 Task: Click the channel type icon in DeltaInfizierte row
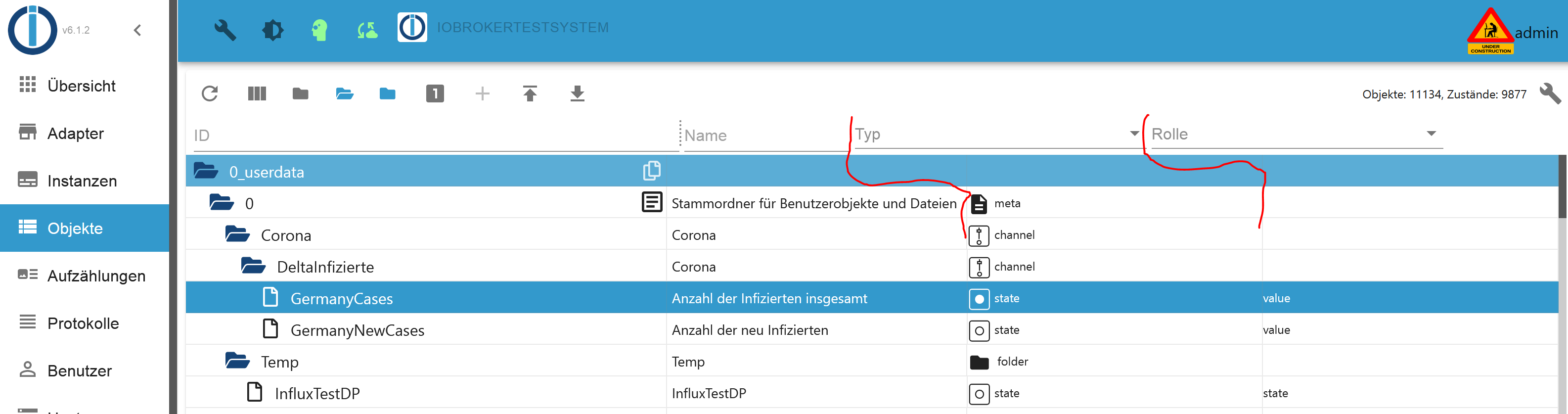(x=979, y=267)
